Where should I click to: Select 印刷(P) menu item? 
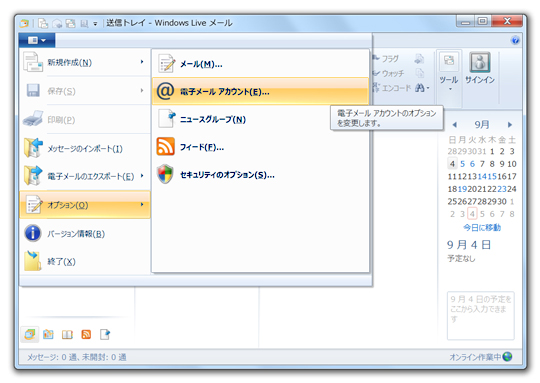click(85, 120)
